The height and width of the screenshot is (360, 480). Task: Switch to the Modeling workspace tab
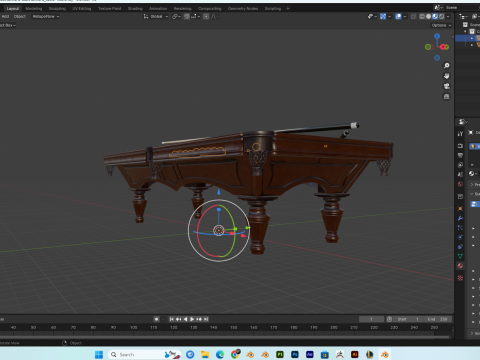click(x=34, y=9)
